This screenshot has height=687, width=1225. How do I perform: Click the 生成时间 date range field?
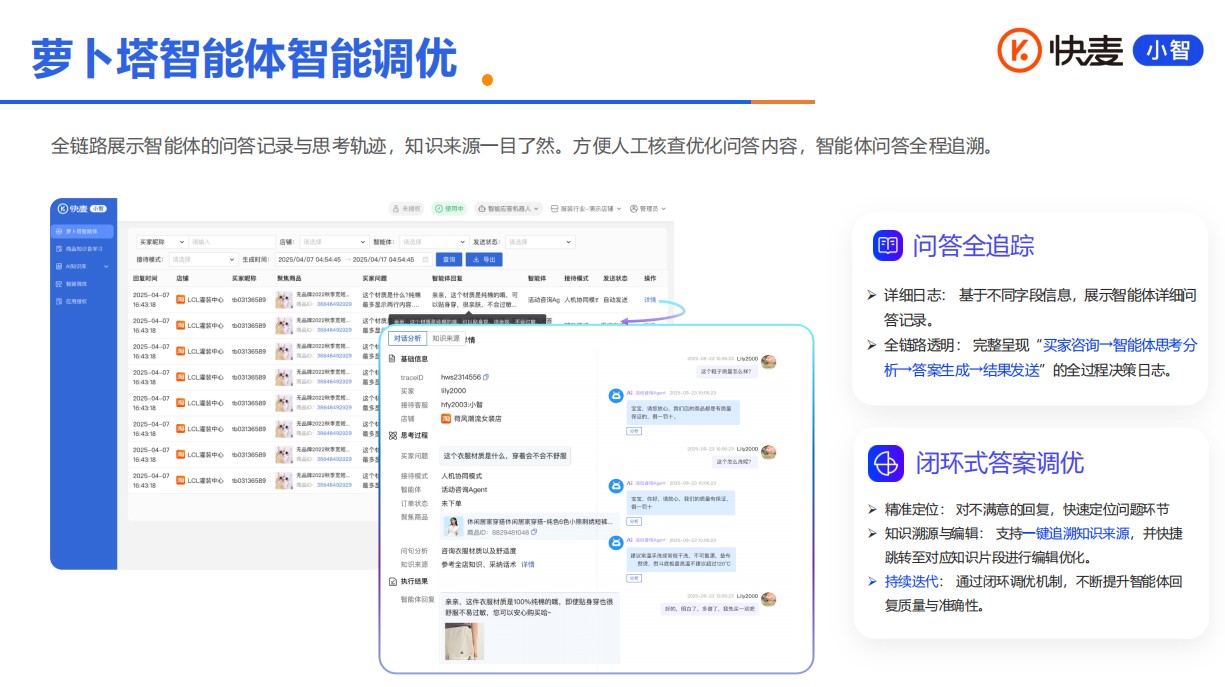point(353,260)
